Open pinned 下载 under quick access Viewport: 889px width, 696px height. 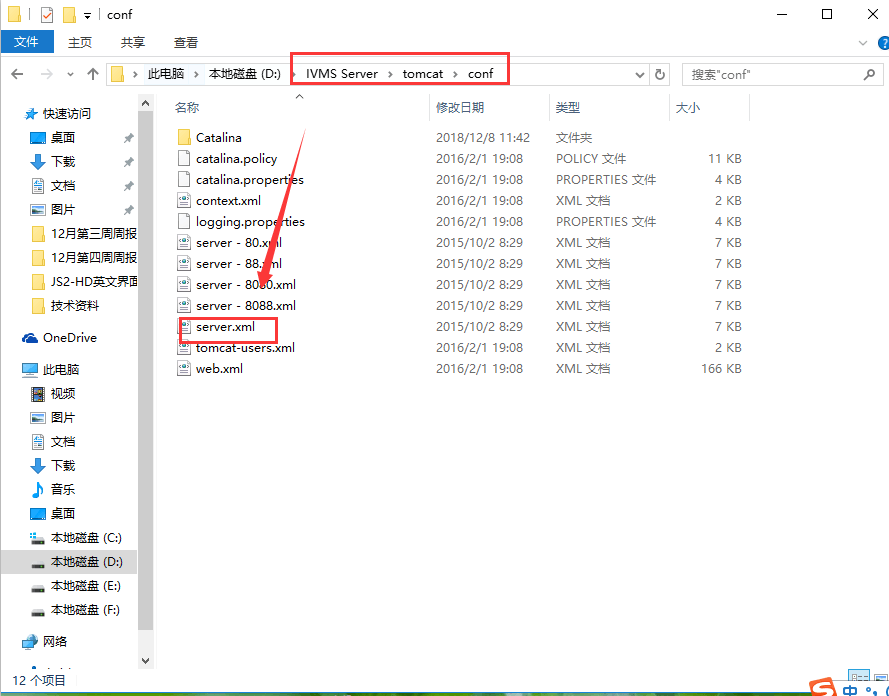tap(63, 162)
